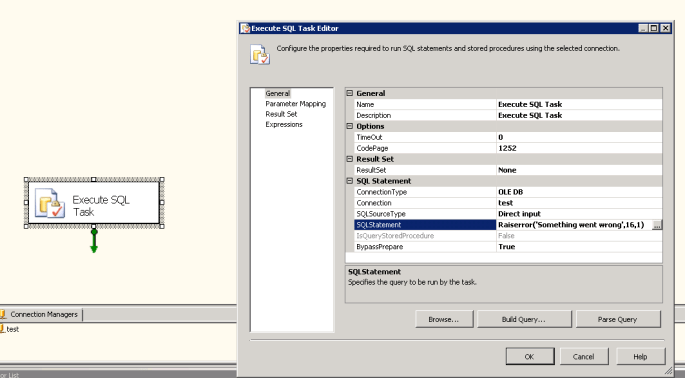Click the task editor header icon

click(260, 55)
